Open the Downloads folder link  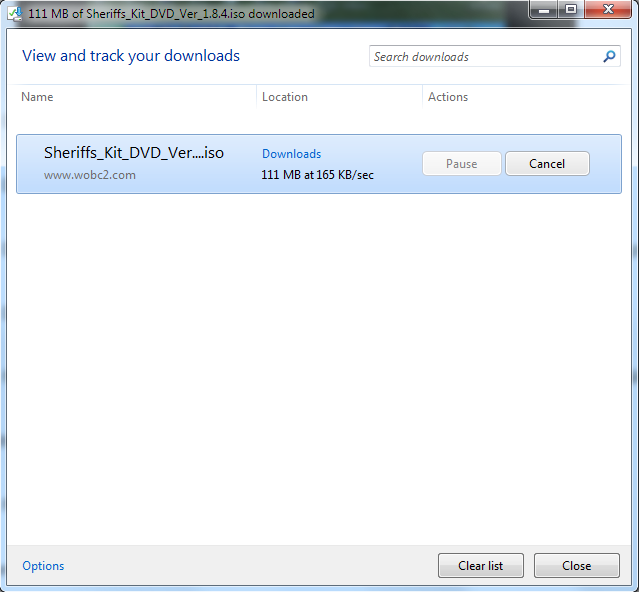[x=291, y=154]
